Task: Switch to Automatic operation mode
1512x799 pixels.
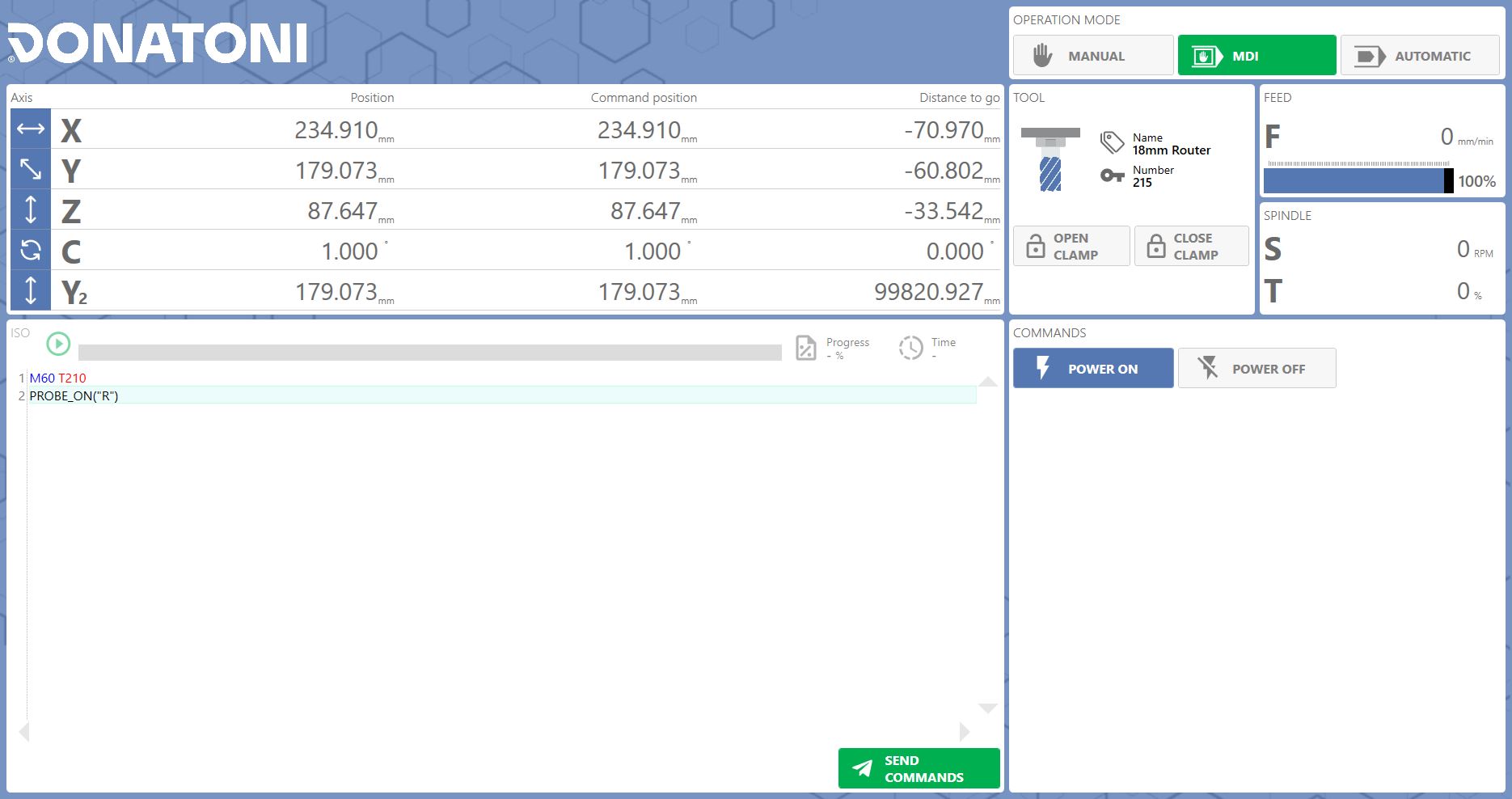Action: (x=1420, y=56)
